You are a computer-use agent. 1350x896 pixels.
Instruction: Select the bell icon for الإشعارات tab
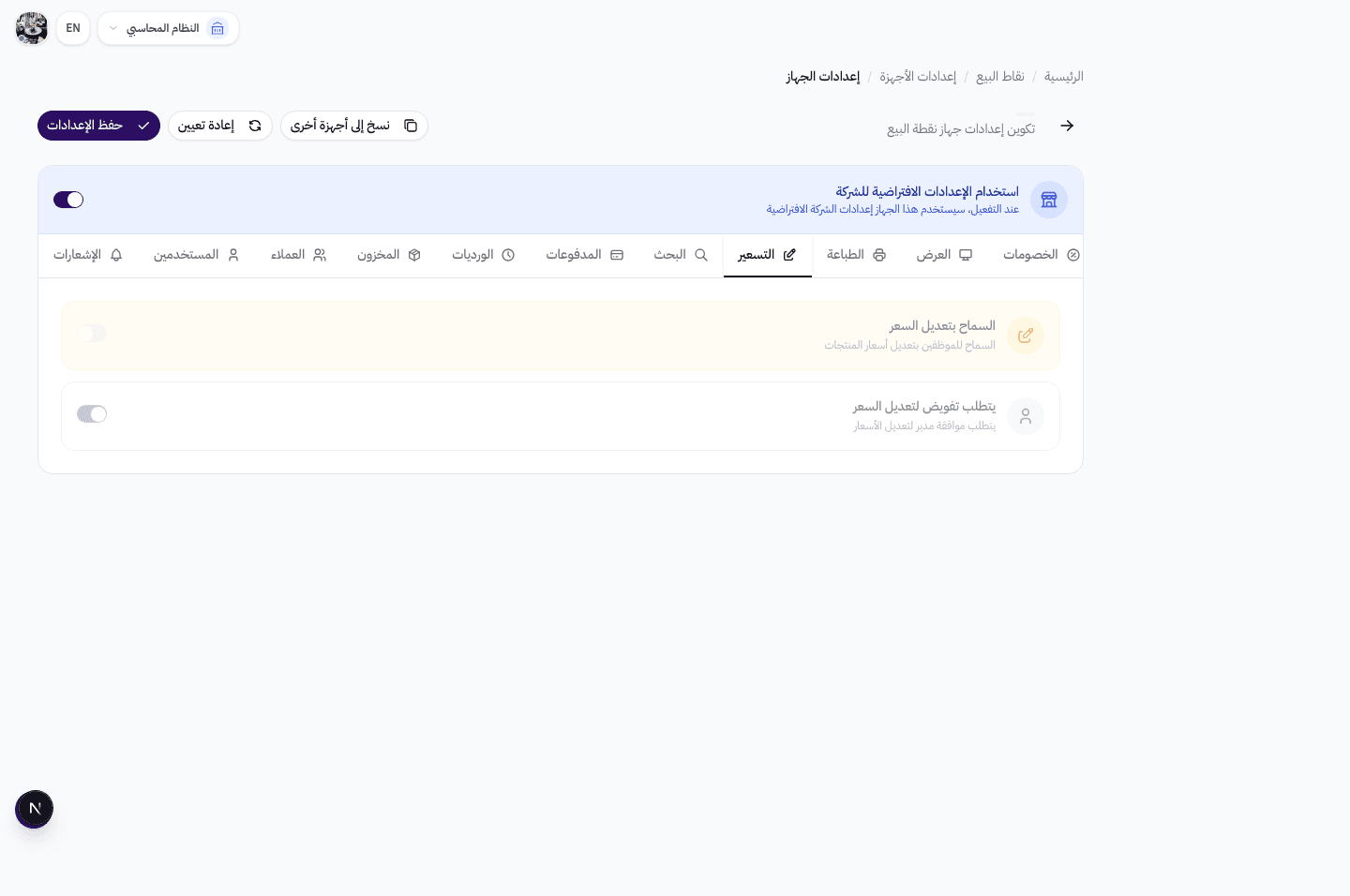(x=116, y=254)
